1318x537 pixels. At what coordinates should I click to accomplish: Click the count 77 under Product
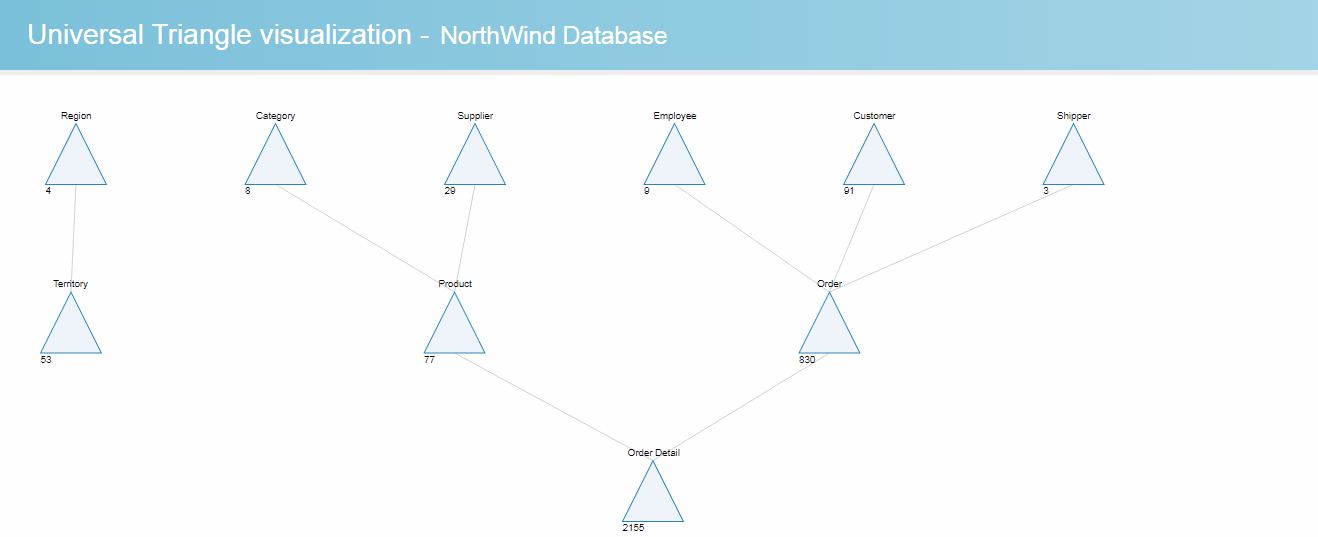[x=429, y=359]
